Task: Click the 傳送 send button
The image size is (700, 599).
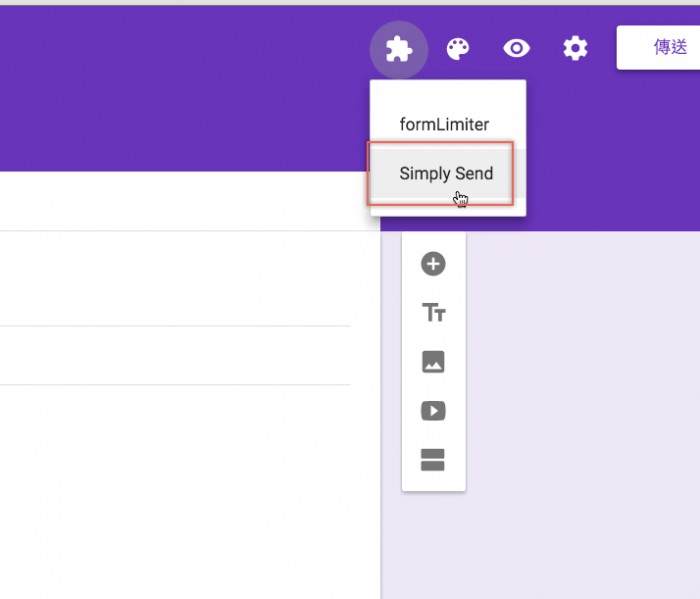Action: tap(658, 47)
